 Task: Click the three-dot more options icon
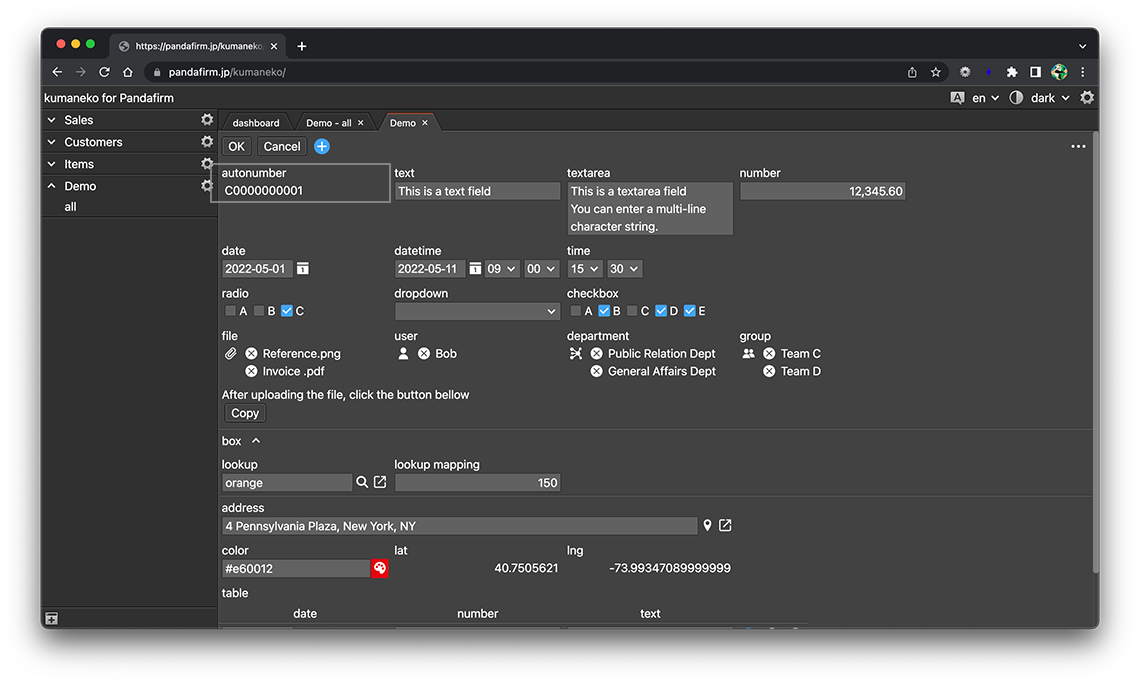1078,147
